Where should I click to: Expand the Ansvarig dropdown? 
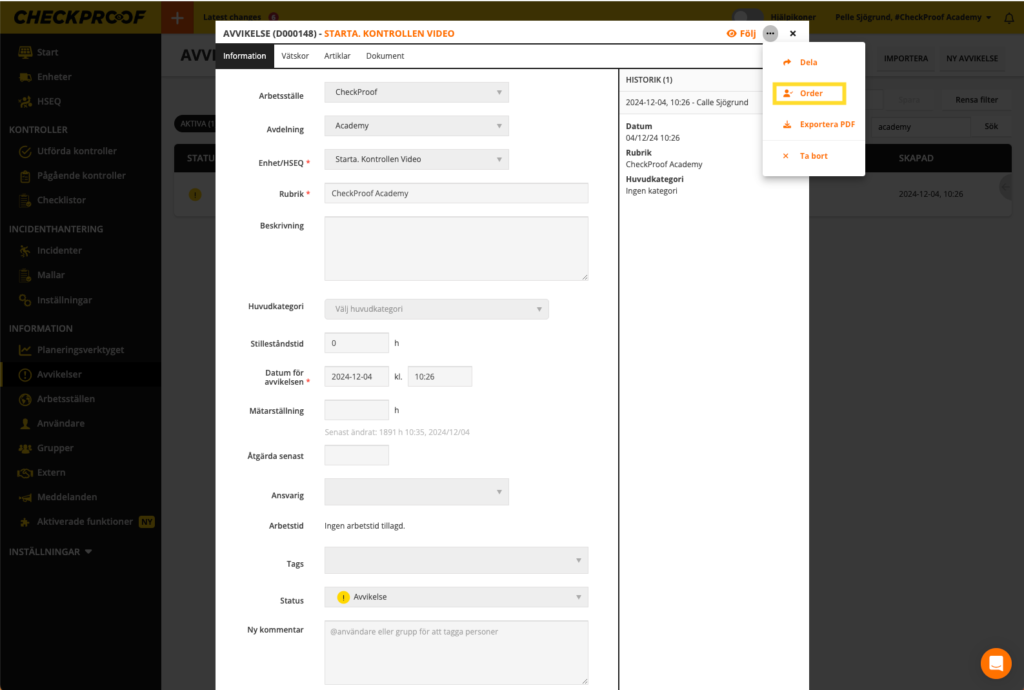click(416, 492)
